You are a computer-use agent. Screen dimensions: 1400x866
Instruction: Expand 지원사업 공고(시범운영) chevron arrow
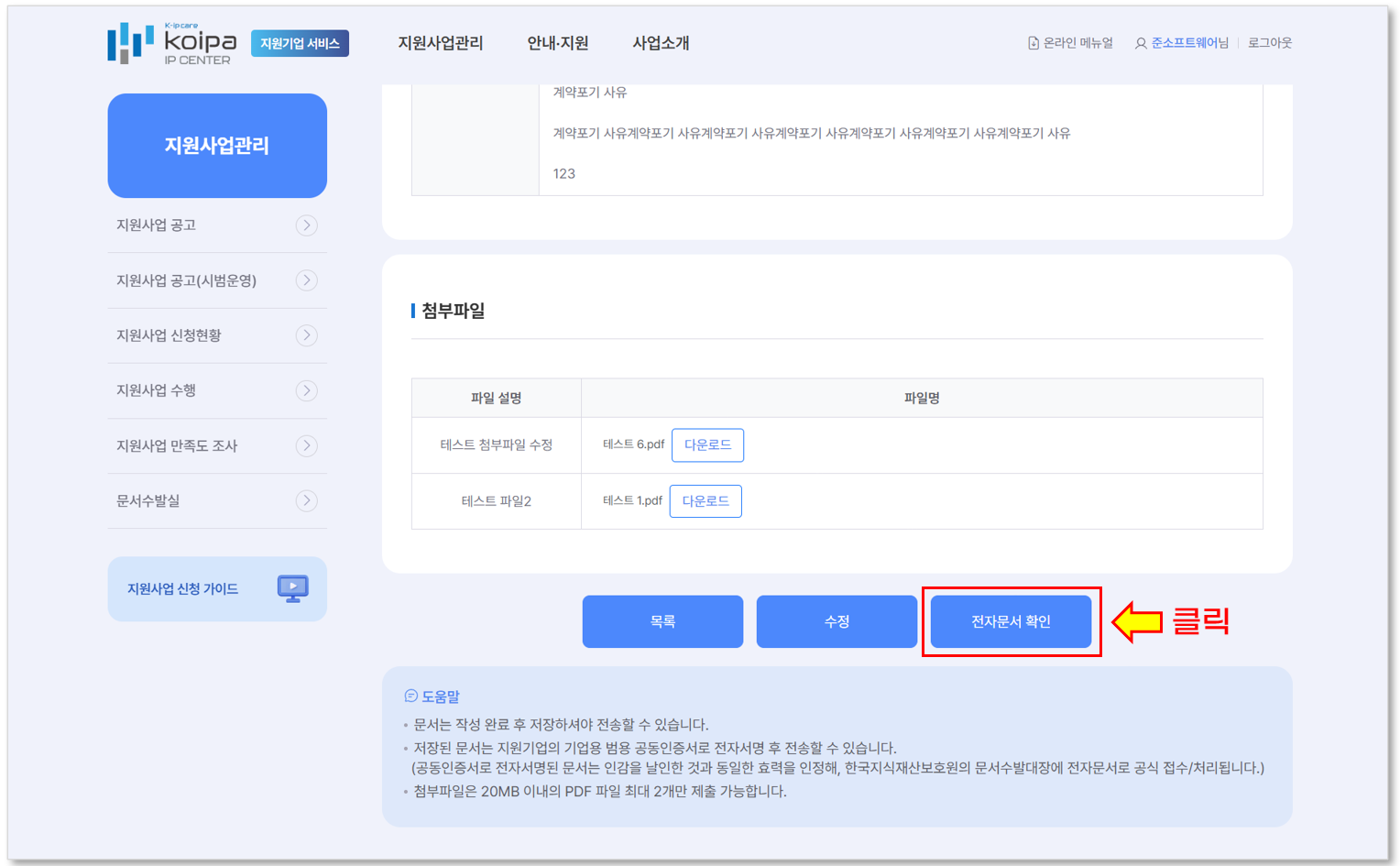[x=307, y=280]
